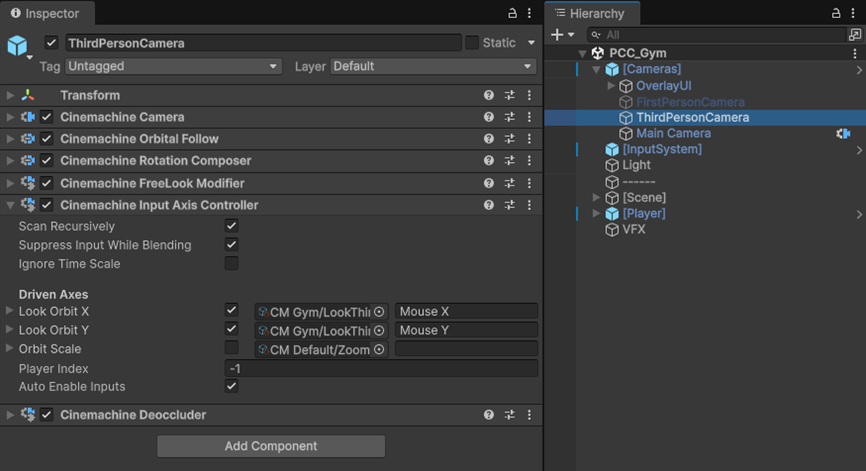The image size is (866, 471).
Task: Click the GameObject cube icon in Inspector
Action: click(18, 46)
